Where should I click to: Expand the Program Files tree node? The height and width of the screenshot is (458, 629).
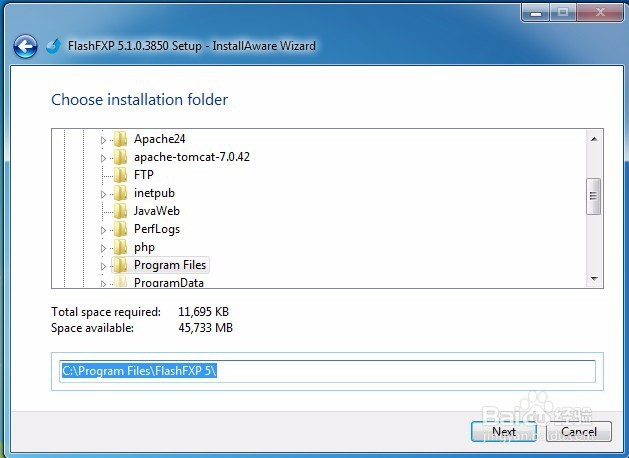[x=103, y=266]
